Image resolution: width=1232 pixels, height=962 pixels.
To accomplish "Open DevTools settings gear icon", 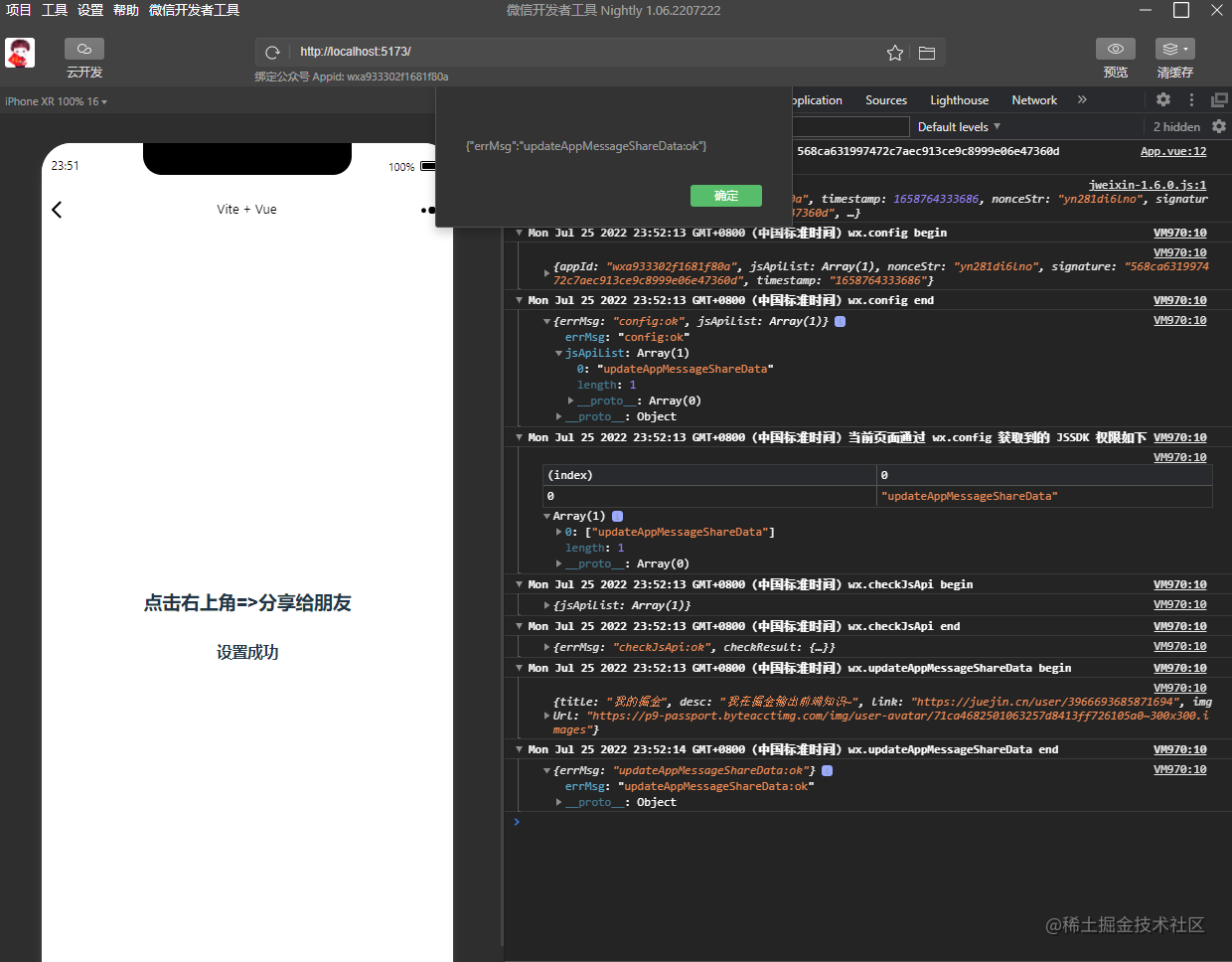I will pos(1163,99).
